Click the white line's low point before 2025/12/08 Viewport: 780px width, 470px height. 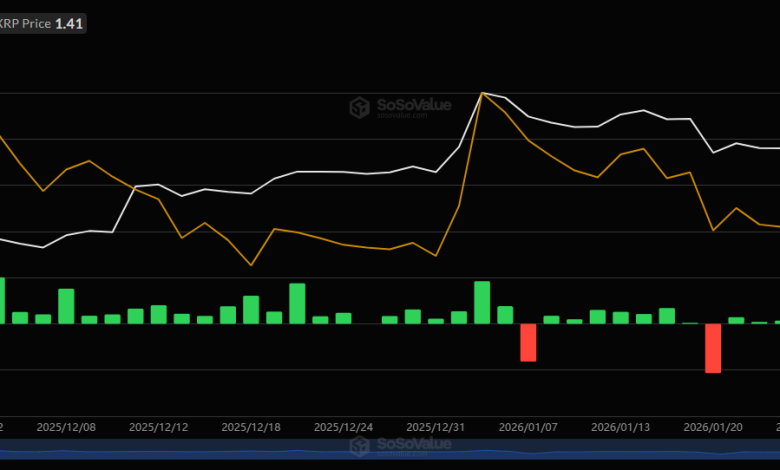[x=42, y=247]
